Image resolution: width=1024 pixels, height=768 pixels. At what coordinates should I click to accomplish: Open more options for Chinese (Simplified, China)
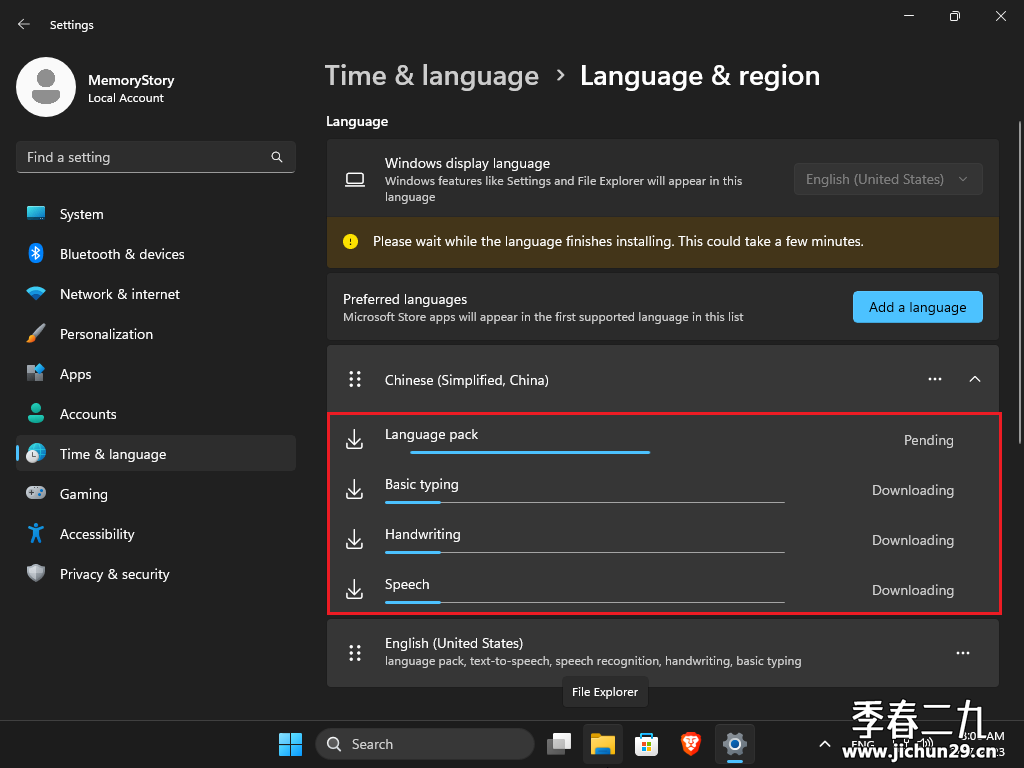click(x=935, y=379)
